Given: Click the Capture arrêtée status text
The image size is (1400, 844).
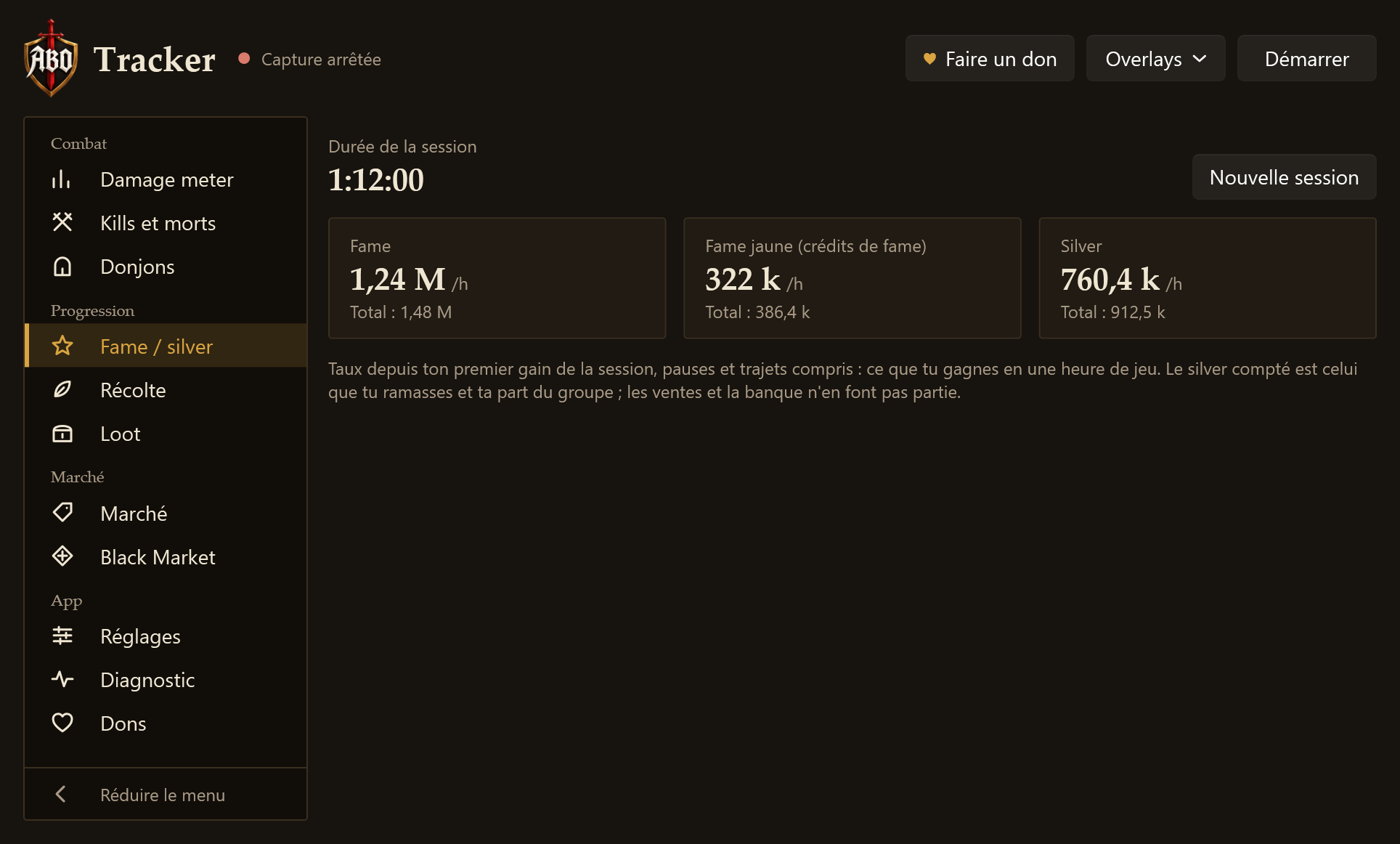Looking at the screenshot, I should (x=321, y=60).
